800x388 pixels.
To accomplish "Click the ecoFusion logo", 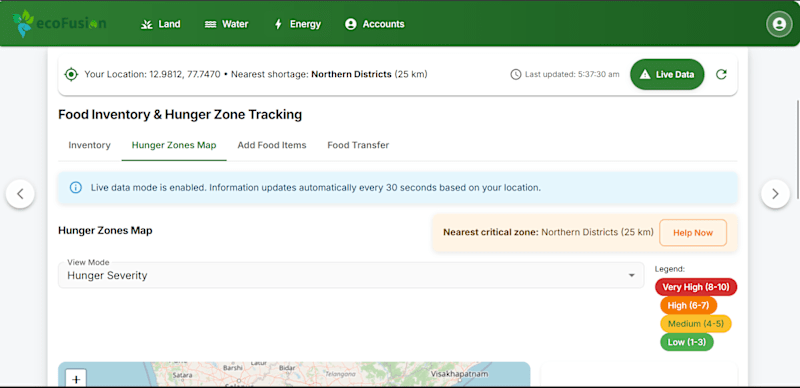I will click(60, 23).
